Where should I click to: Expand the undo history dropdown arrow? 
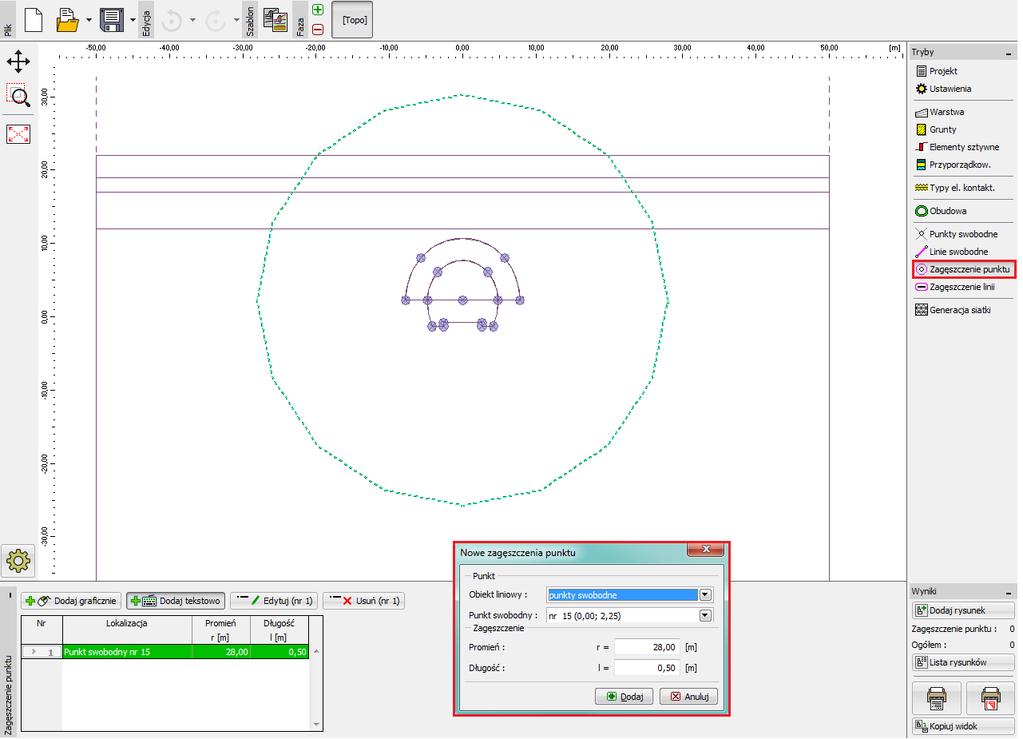tap(192, 20)
